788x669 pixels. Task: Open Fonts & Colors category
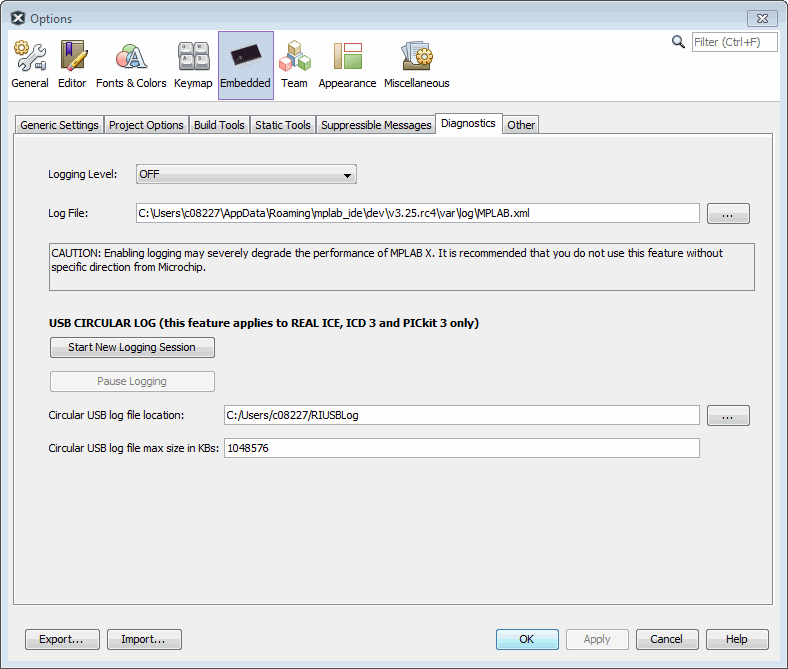pos(131,65)
